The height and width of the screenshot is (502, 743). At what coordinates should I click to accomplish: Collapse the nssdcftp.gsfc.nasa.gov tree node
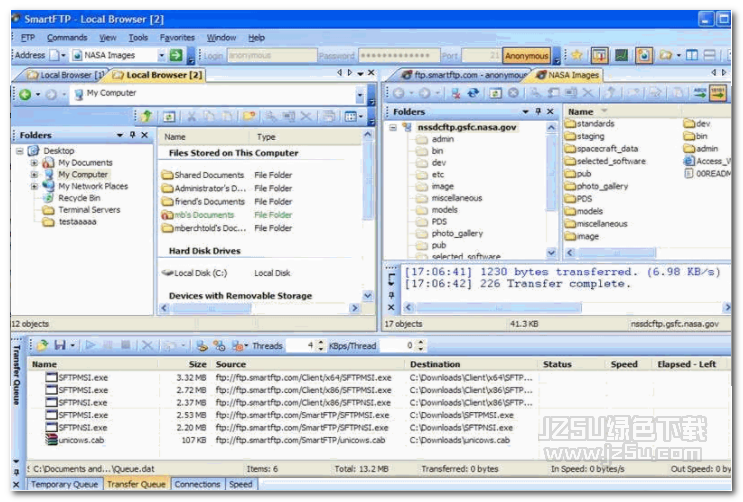[393, 127]
